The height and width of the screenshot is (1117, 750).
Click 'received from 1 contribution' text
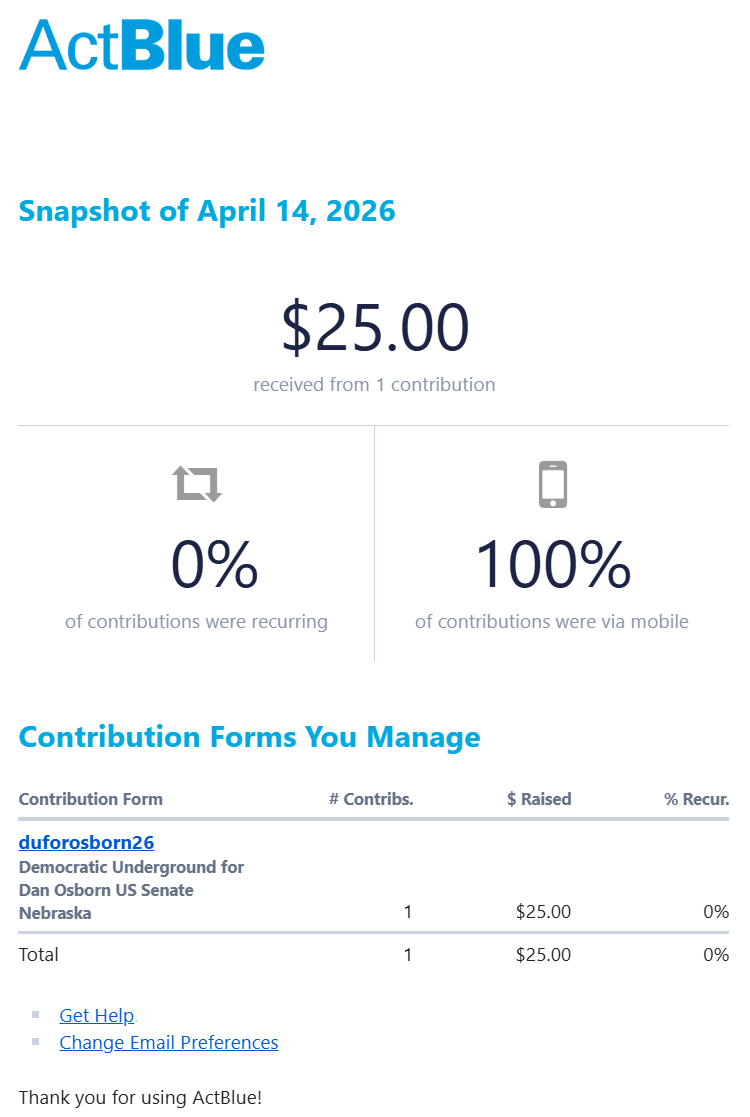pos(375,385)
